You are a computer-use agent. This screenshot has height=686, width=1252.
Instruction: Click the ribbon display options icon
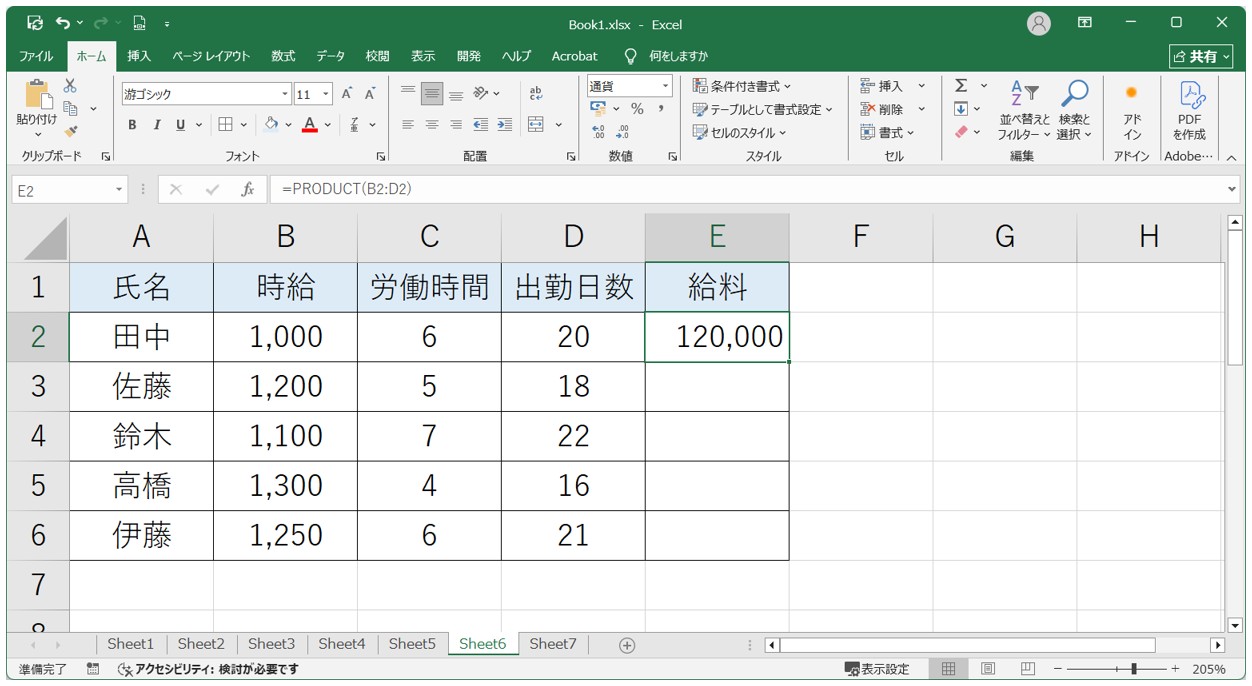[1085, 22]
